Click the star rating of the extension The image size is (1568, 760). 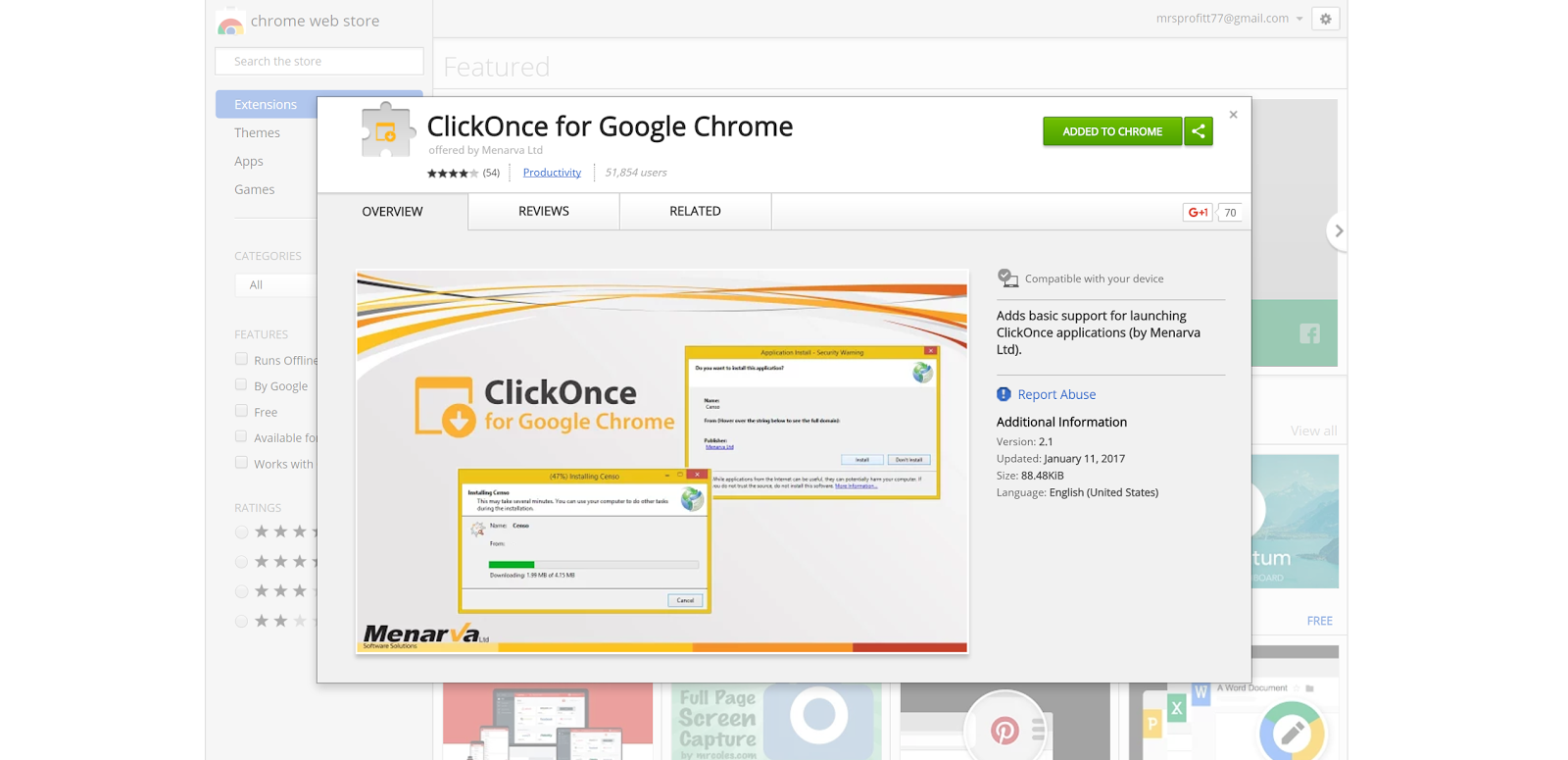point(453,173)
